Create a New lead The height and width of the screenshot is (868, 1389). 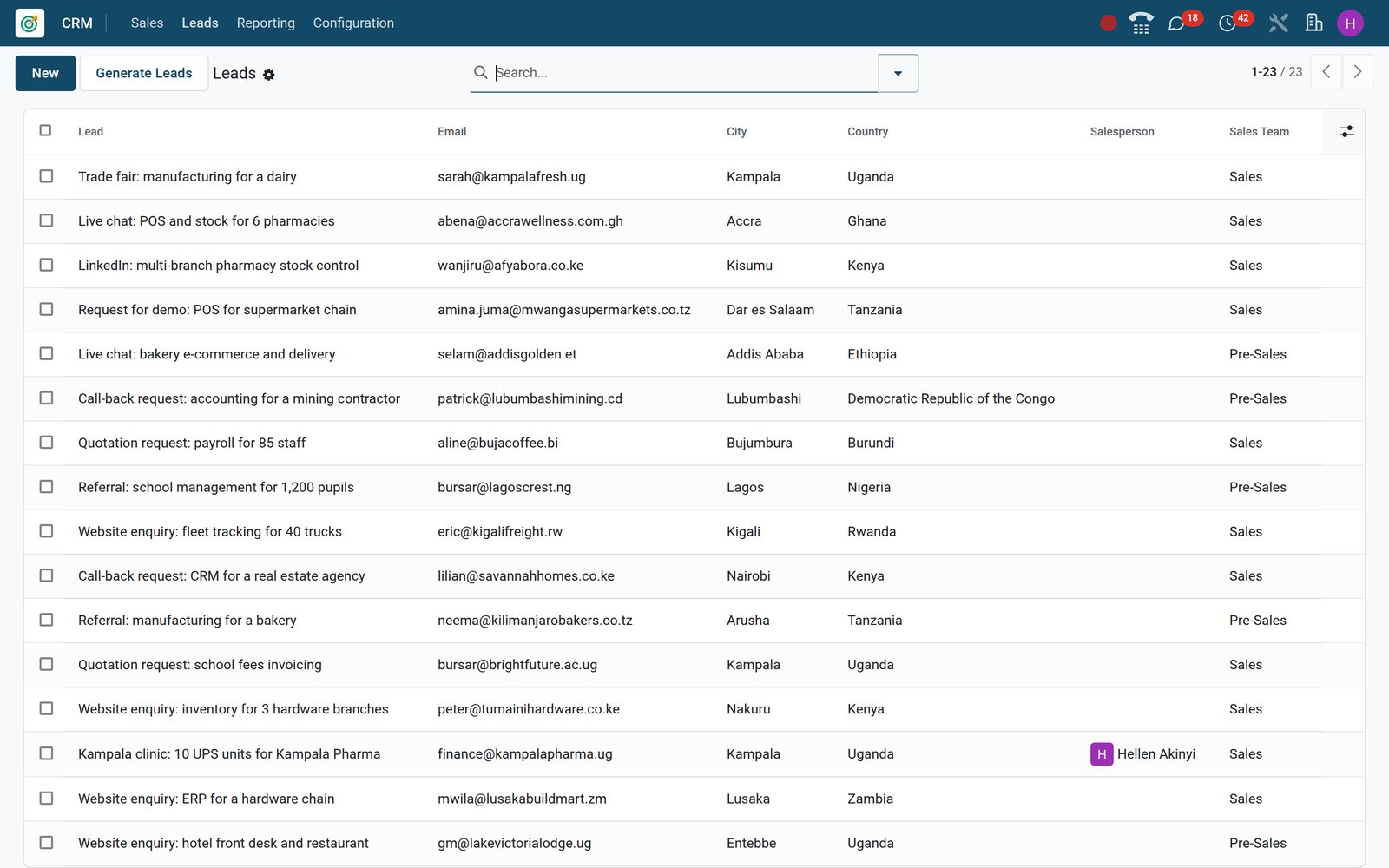pos(45,73)
